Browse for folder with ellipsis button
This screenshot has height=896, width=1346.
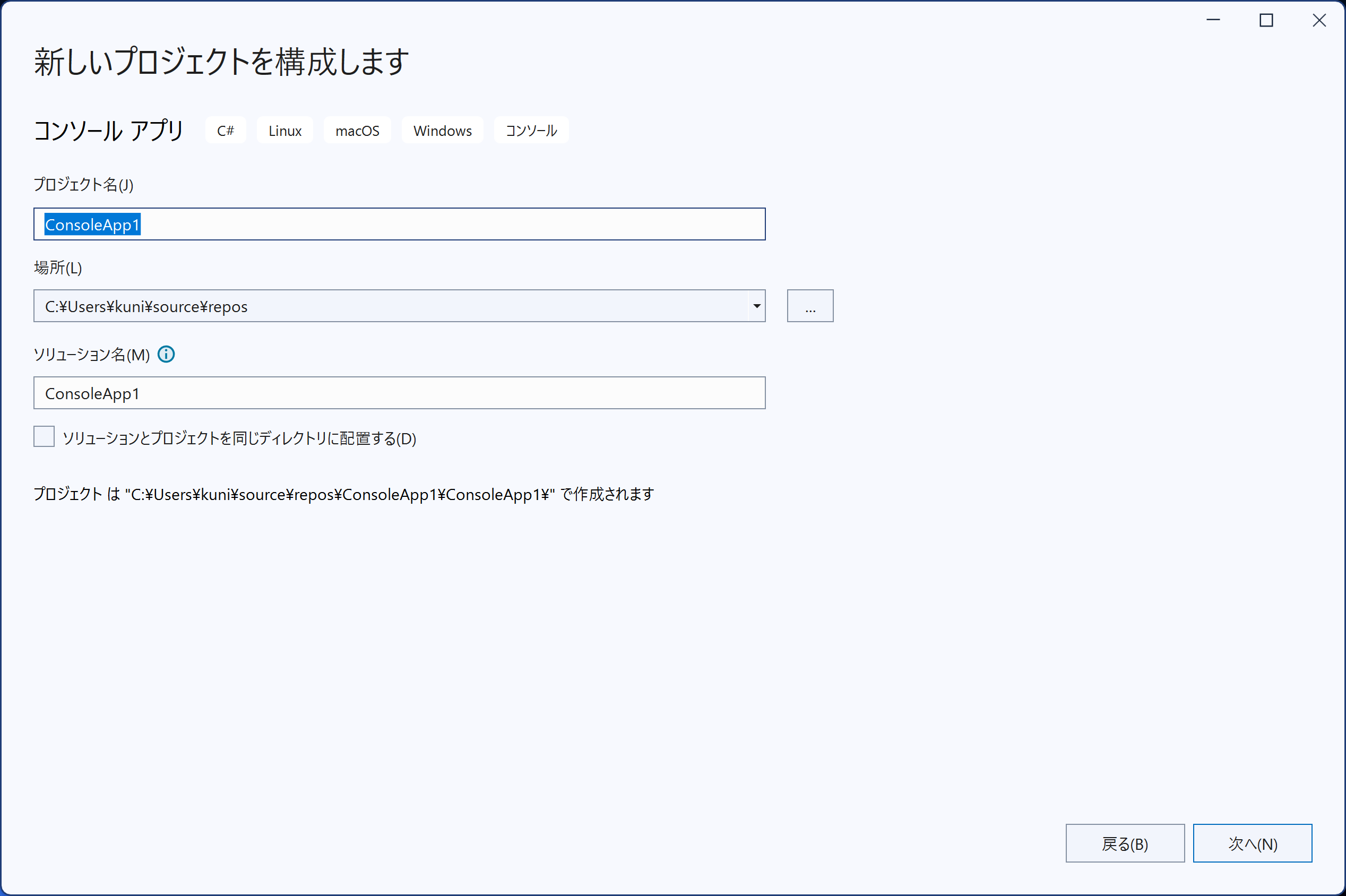(x=810, y=306)
